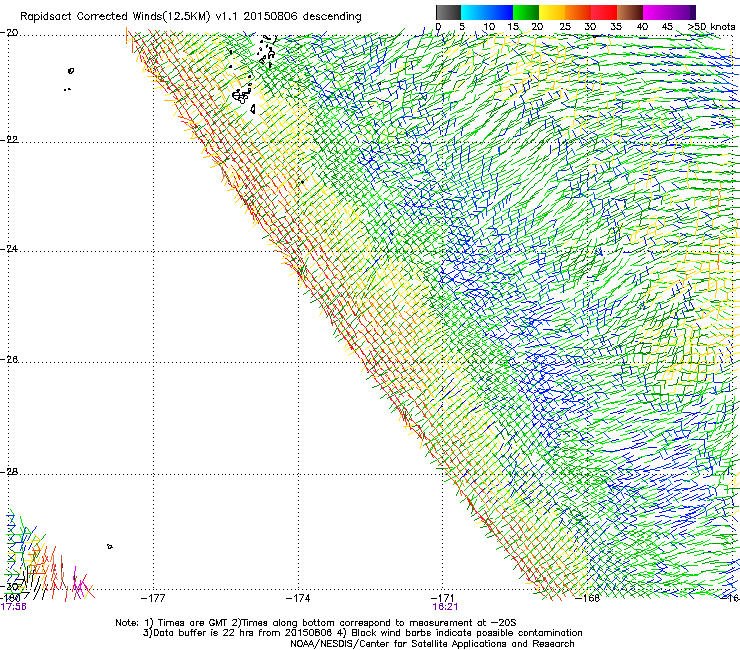The width and height of the screenshot is (740, 650).
Task: Click the gray 0-5 knots color band
Action: pyautogui.click(x=448, y=12)
